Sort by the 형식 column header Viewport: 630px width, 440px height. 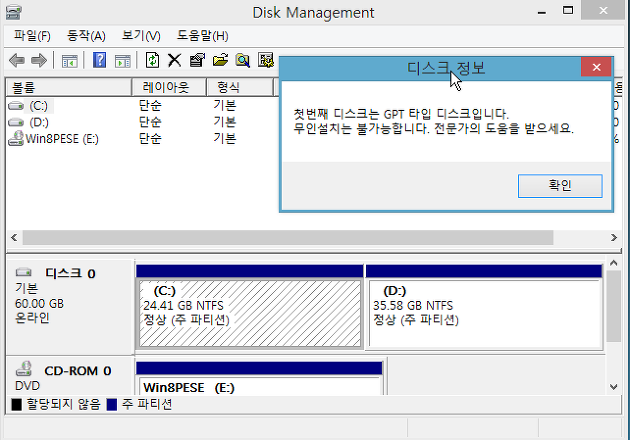pos(240,87)
